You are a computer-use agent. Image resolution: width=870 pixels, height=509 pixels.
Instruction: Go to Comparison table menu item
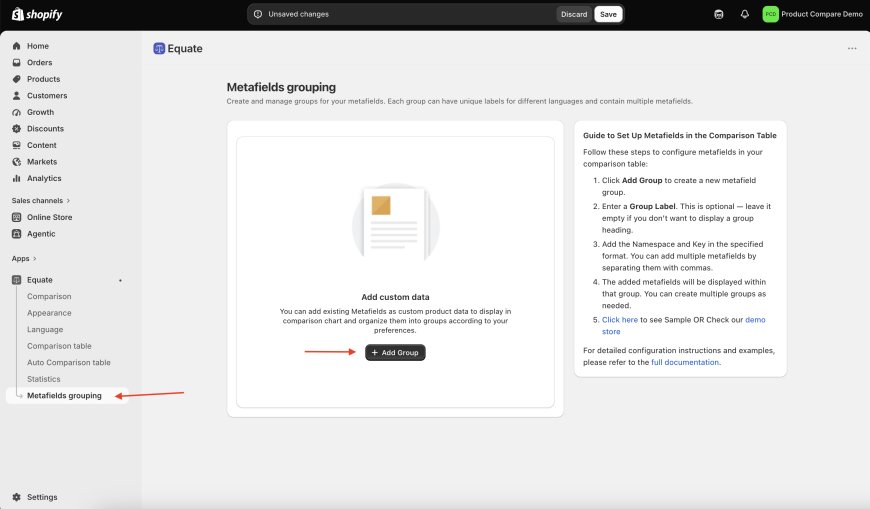[x=59, y=346]
